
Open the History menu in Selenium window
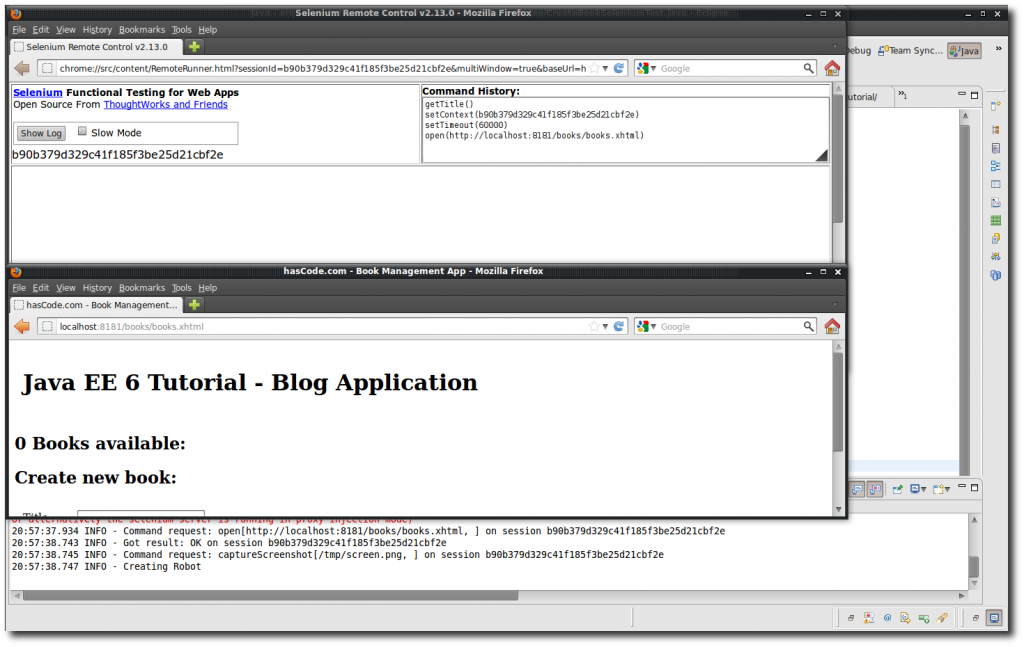pos(97,30)
